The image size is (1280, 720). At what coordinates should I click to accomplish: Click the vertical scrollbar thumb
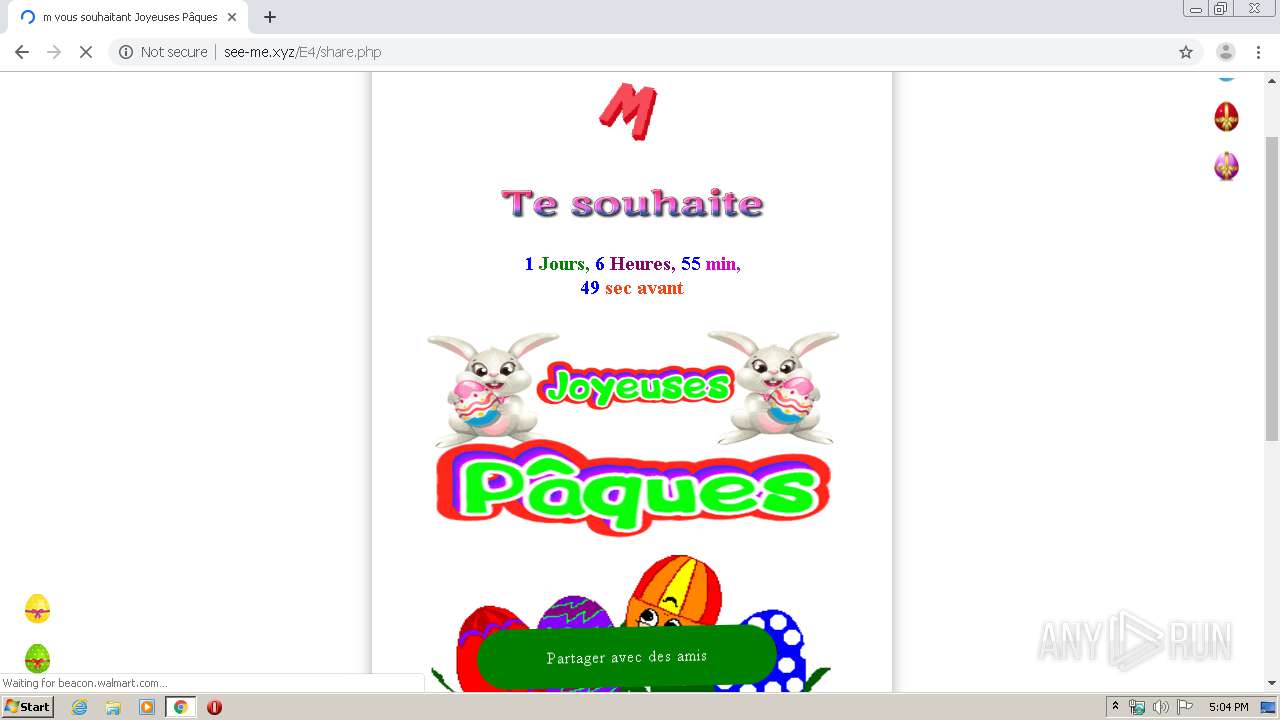pos(1272,288)
